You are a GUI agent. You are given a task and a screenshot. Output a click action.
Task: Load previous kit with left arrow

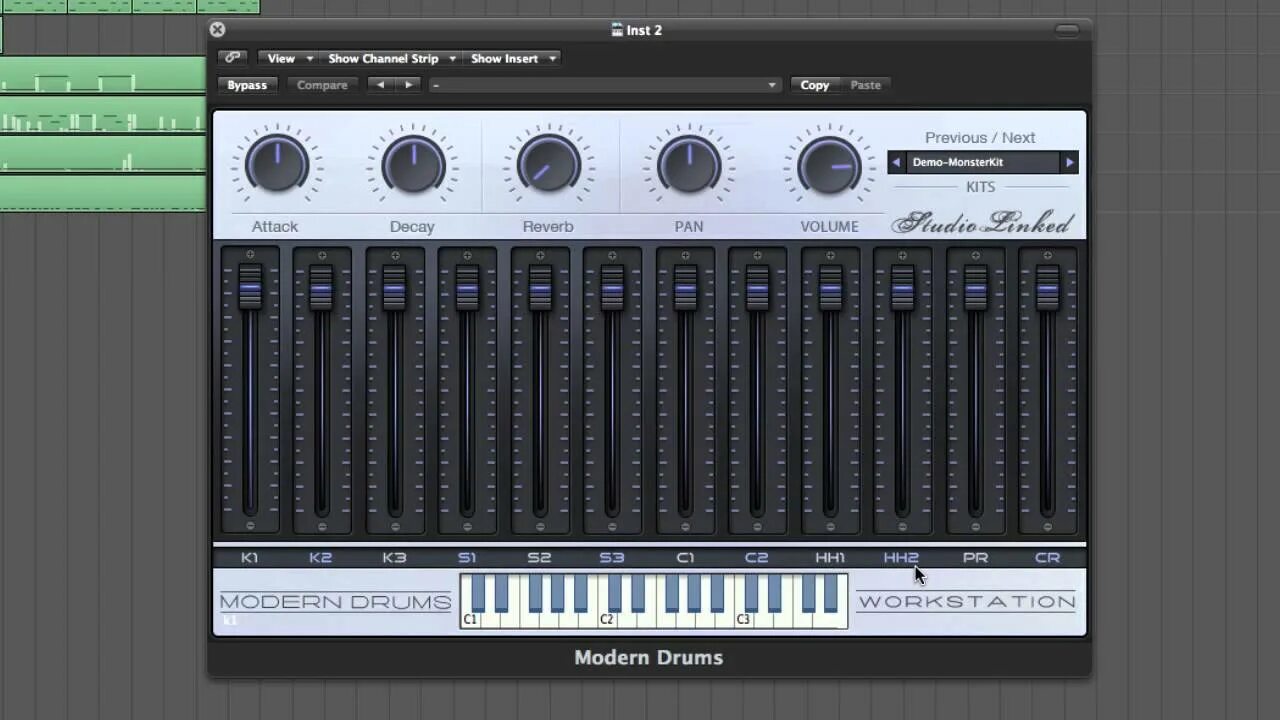896,162
